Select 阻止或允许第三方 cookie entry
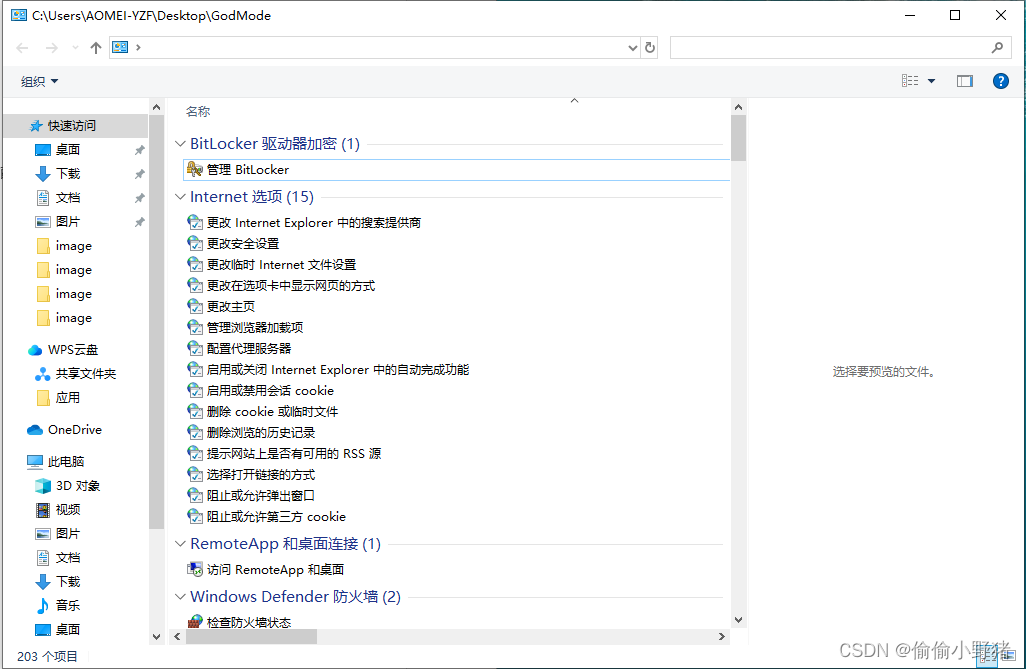The width and height of the screenshot is (1026, 669). tap(276, 516)
